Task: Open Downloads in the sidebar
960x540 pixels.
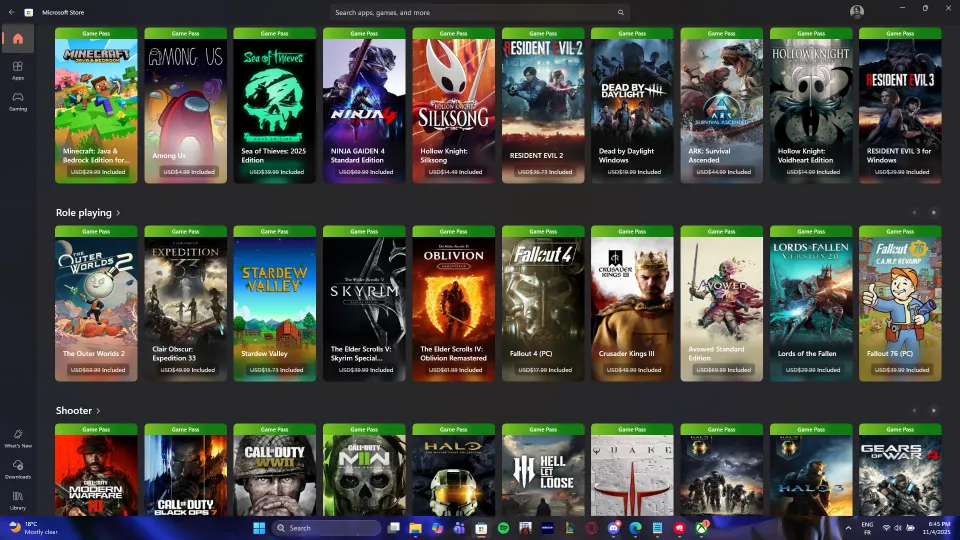Action: pyautogui.click(x=18, y=469)
